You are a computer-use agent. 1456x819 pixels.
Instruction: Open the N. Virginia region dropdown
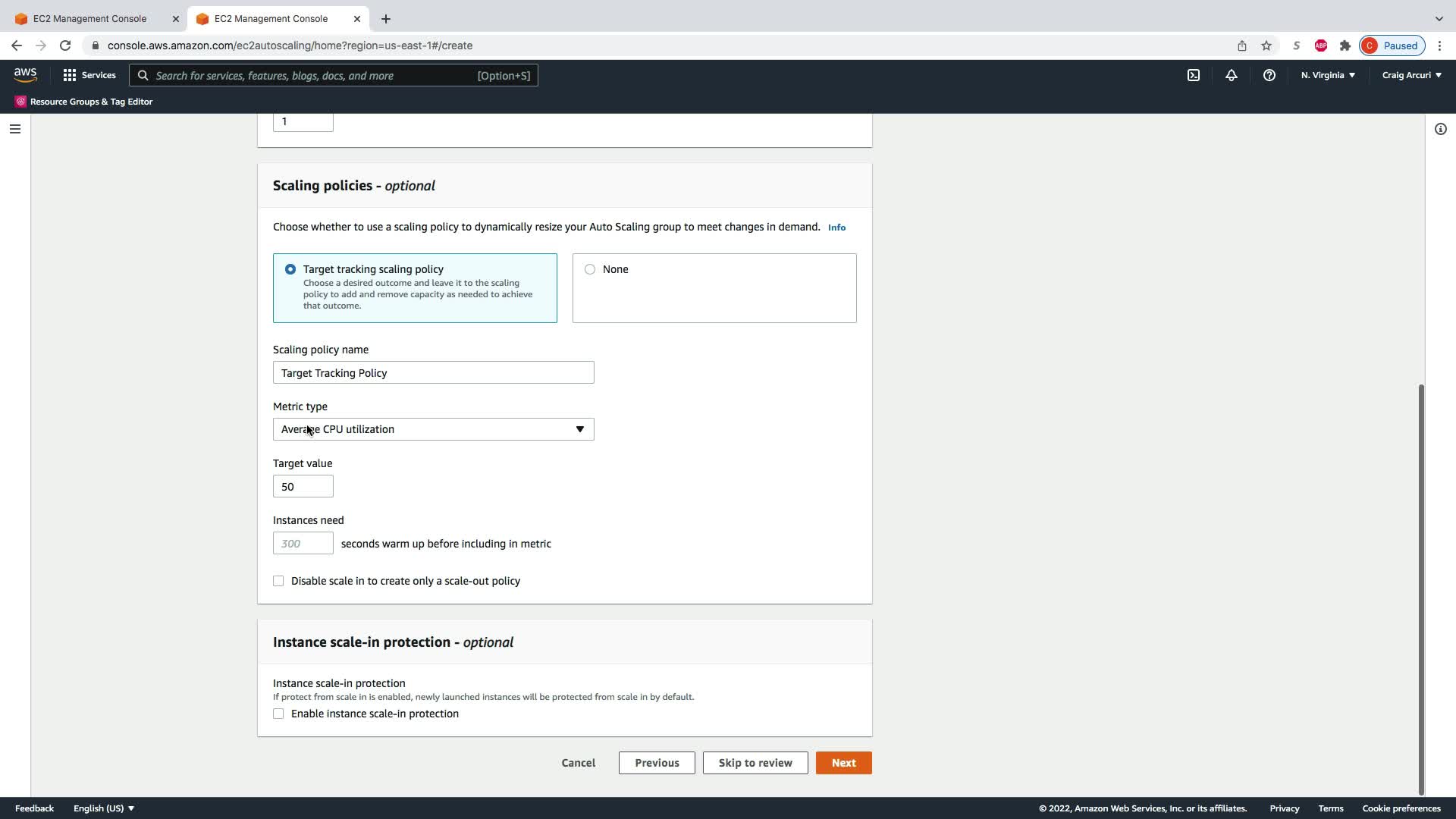(x=1328, y=75)
